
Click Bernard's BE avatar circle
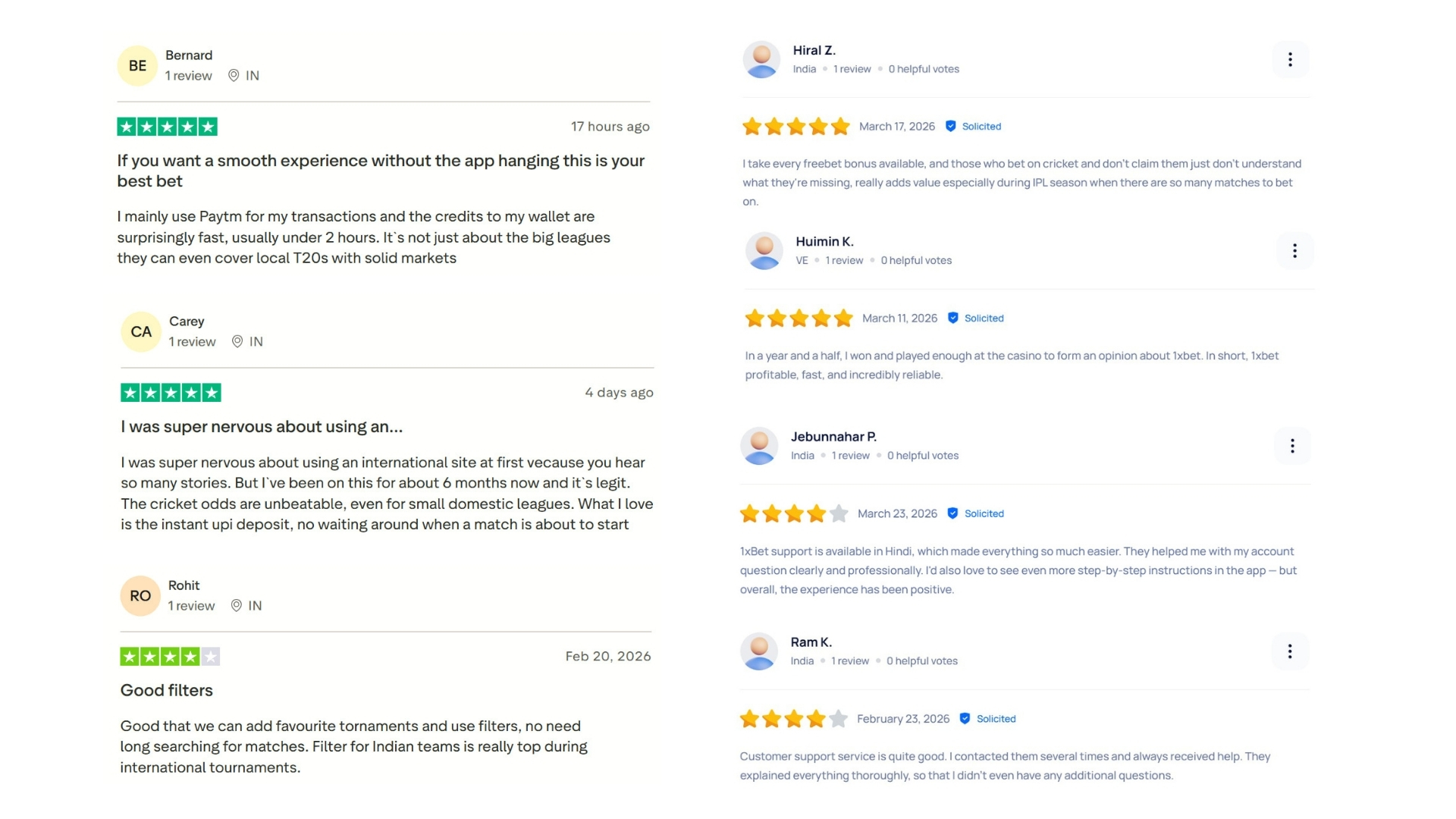point(136,65)
